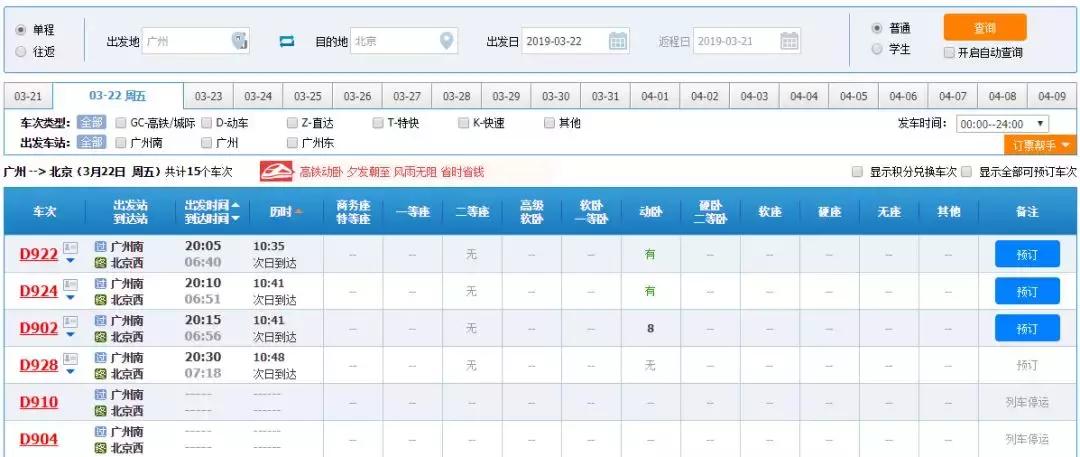Switch to the 03-21 date tab

click(28, 97)
